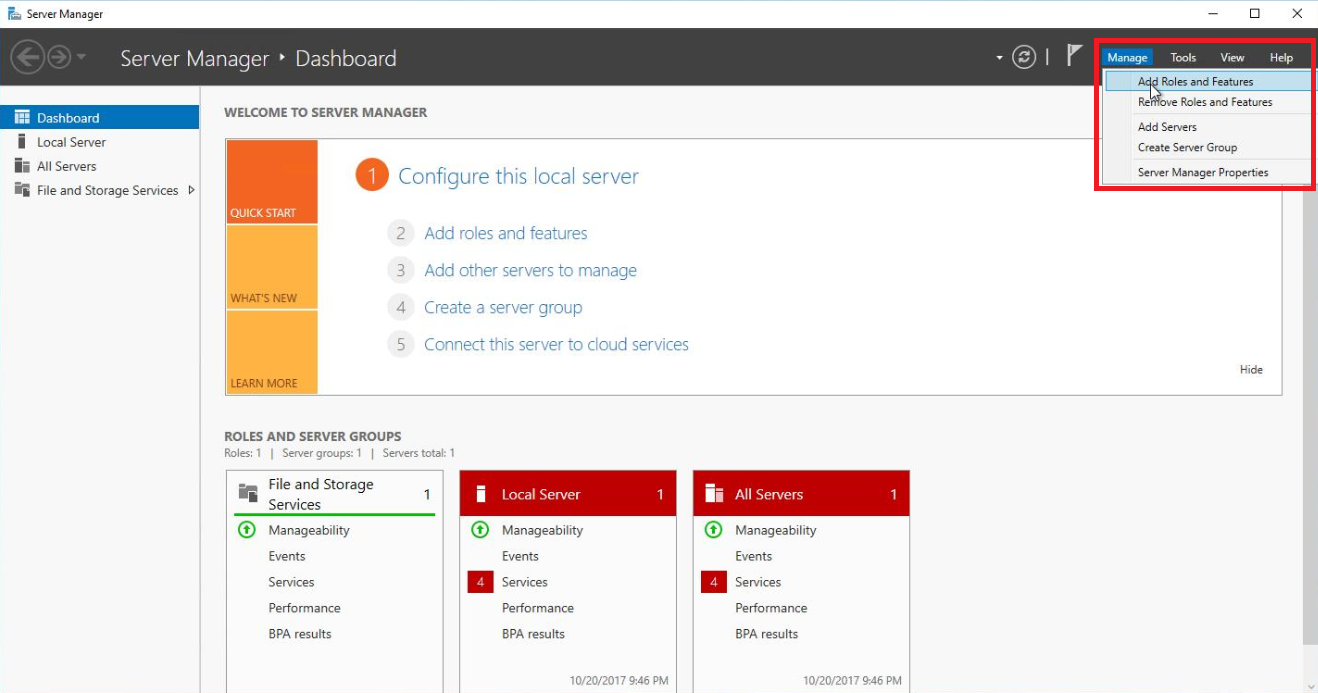Image resolution: width=1318 pixels, height=693 pixels.
Task: Click the Server Manager title bar icon
Action: 15,13
